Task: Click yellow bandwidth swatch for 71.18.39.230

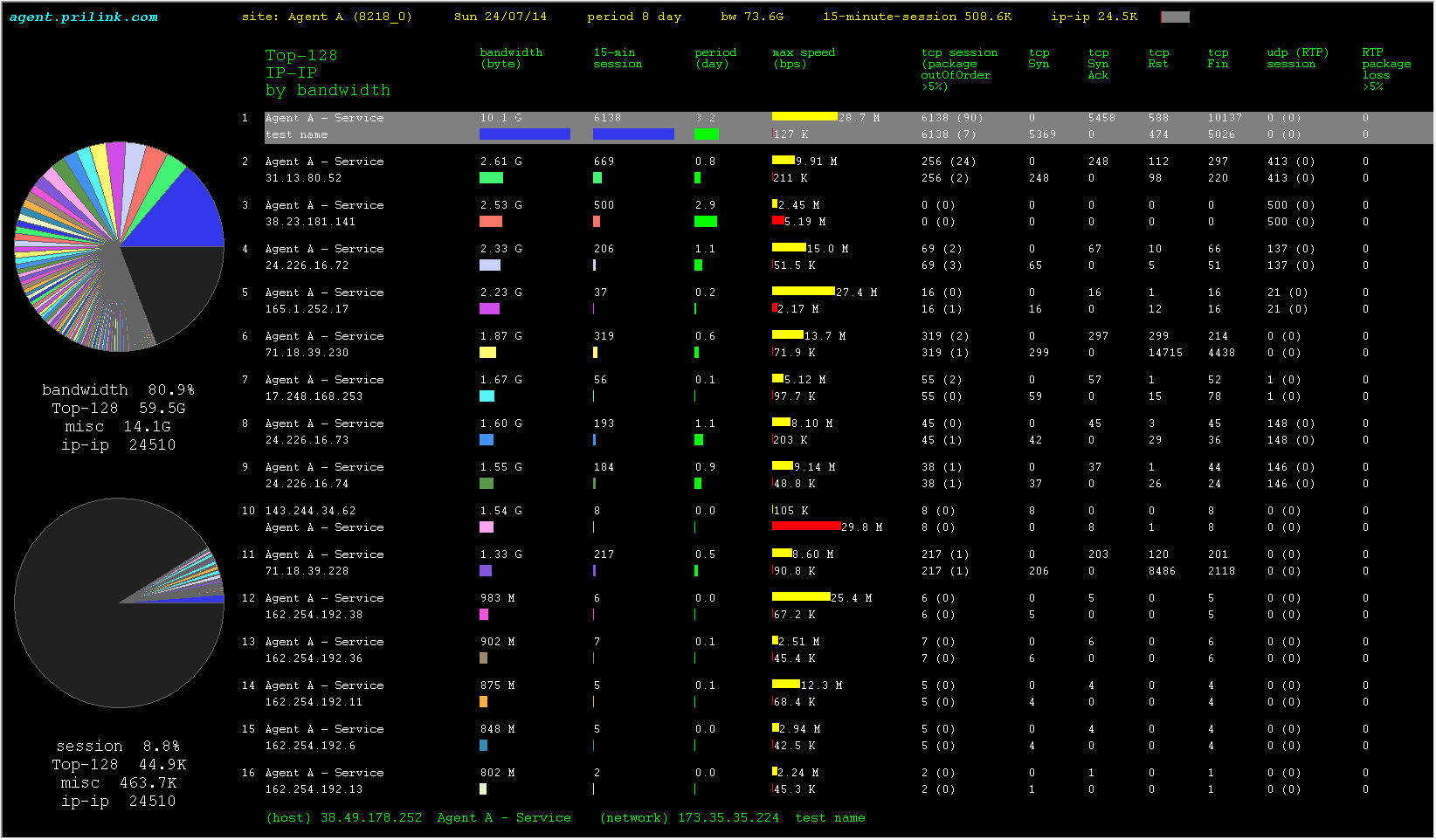Action: 487,353
